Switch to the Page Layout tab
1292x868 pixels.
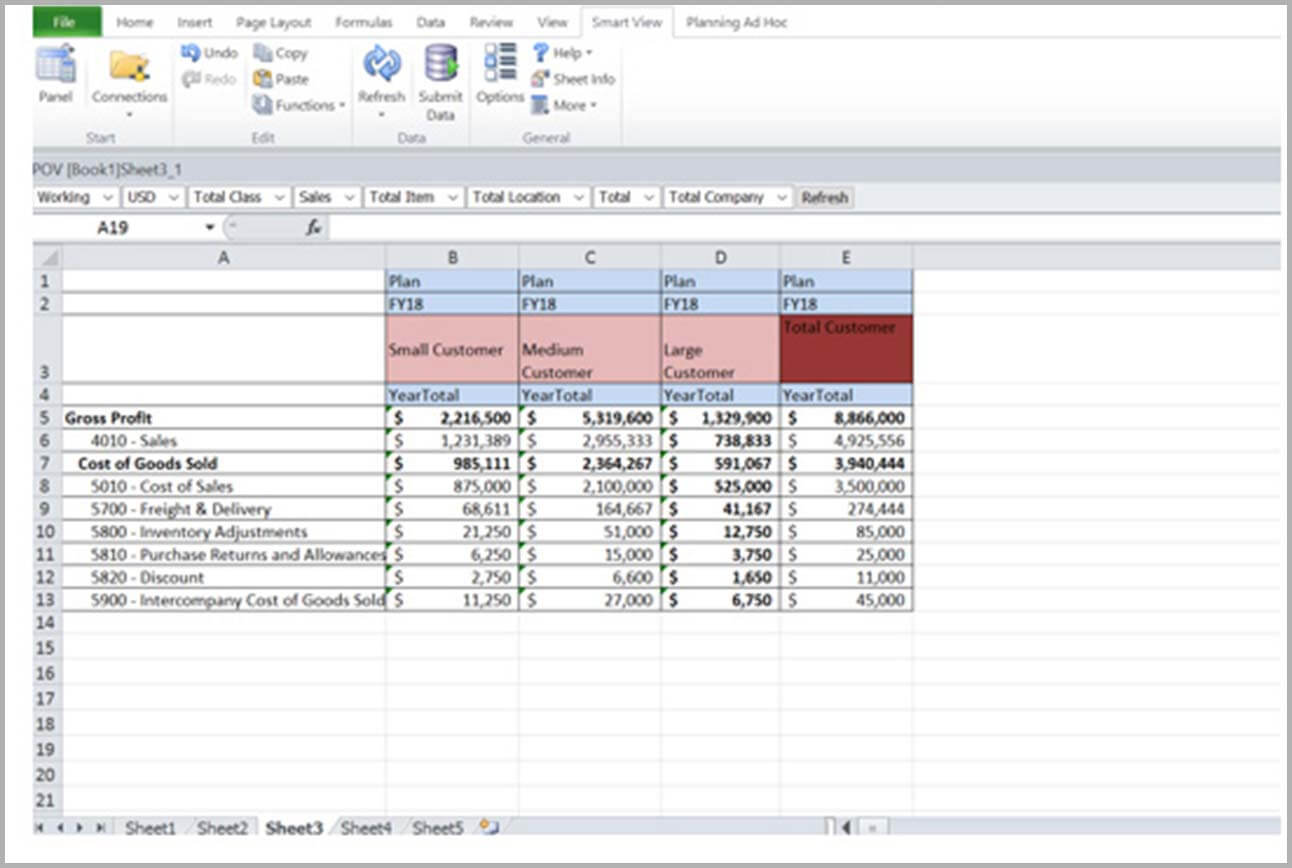click(x=274, y=22)
